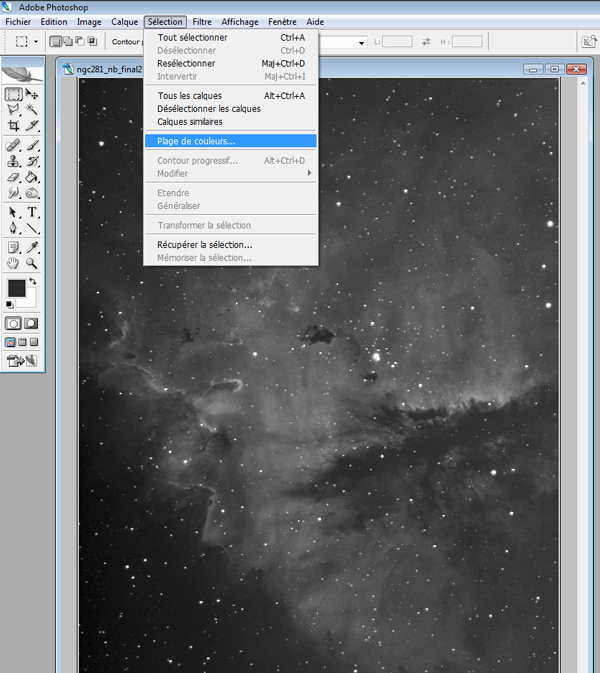Open the Calque menu
This screenshot has width=600, height=673.
(124, 22)
